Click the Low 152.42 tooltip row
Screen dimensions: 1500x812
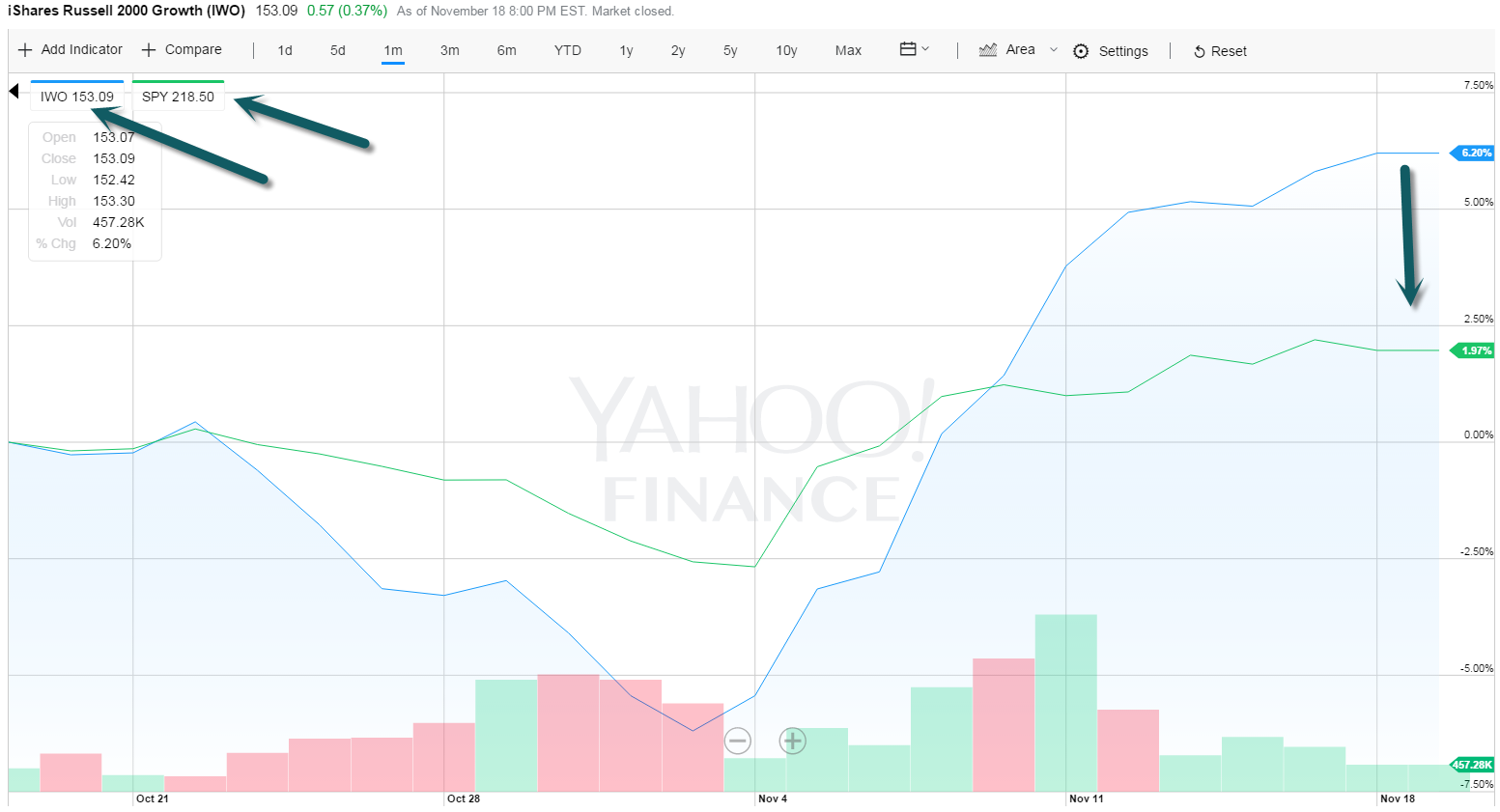pos(95,181)
